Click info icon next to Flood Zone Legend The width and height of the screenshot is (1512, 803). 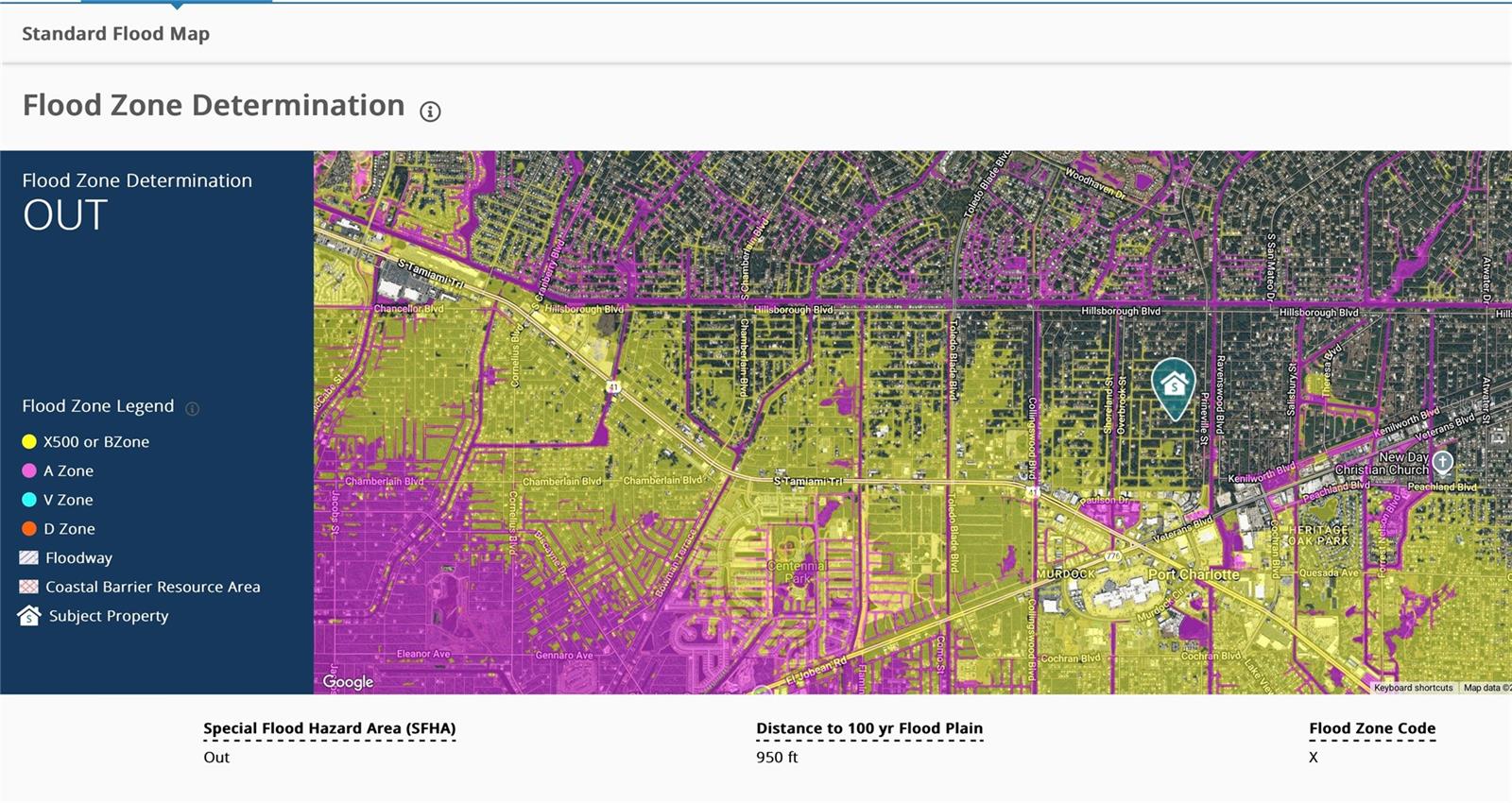pos(192,408)
